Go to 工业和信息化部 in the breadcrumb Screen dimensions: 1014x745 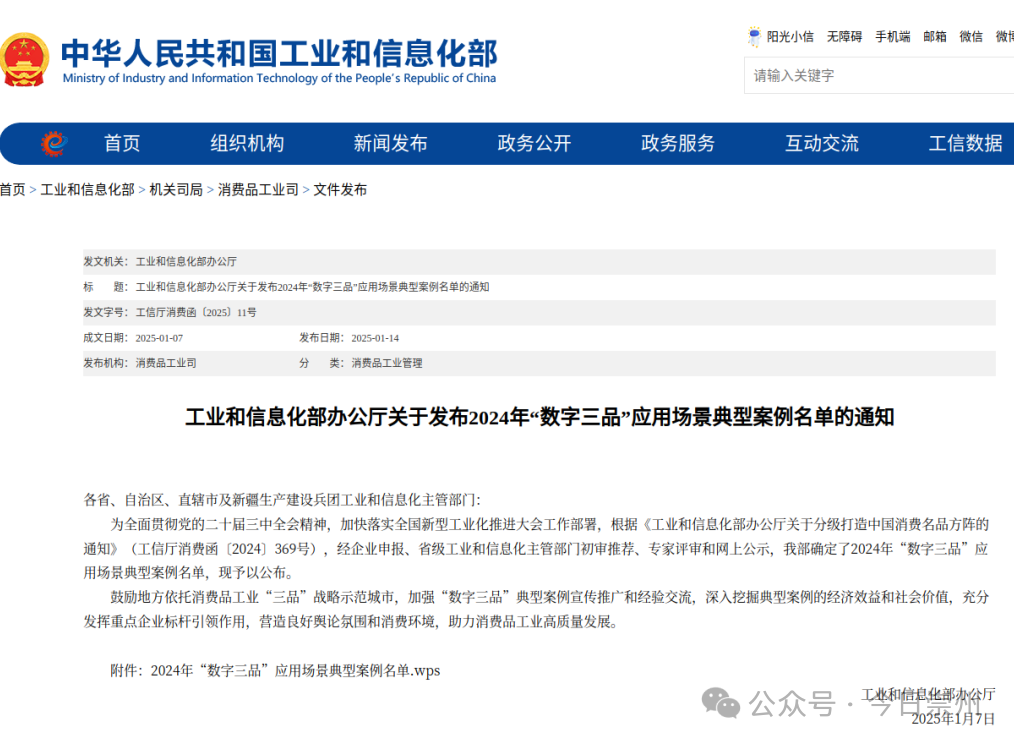pyautogui.click(x=87, y=189)
